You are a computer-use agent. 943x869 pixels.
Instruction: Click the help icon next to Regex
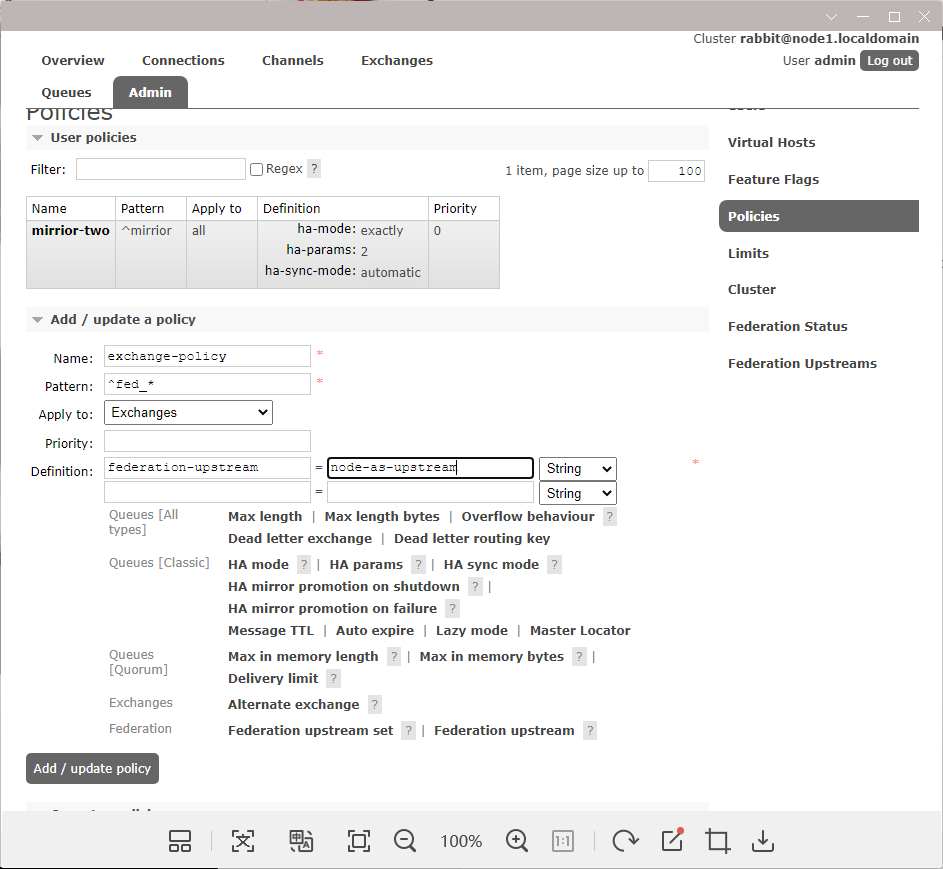tap(314, 168)
